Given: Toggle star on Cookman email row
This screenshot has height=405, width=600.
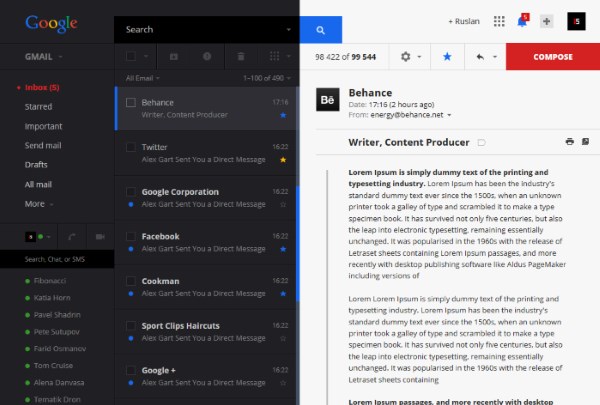Looking at the screenshot, I should tap(283, 294).
